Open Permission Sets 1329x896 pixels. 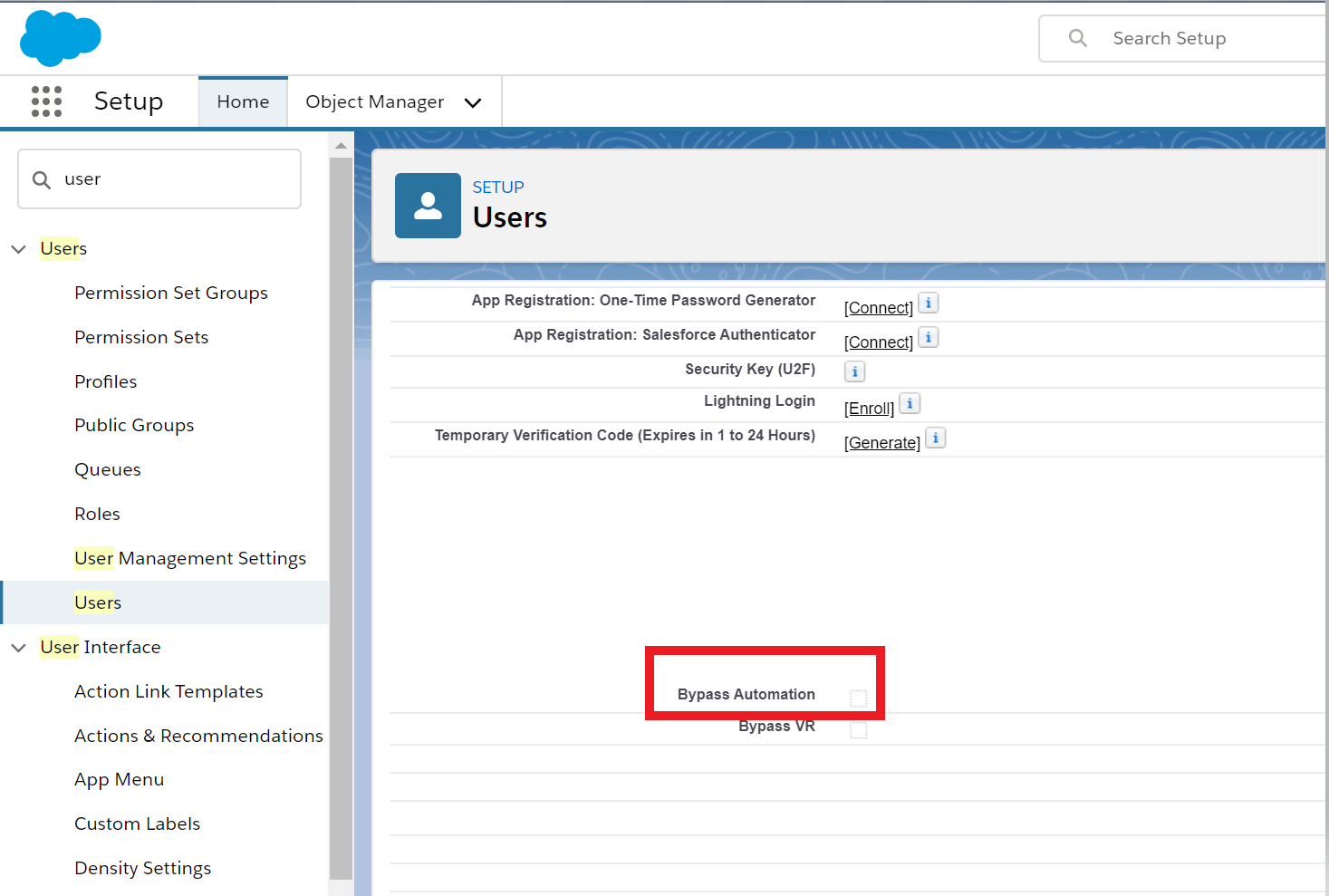click(x=141, y=337)
